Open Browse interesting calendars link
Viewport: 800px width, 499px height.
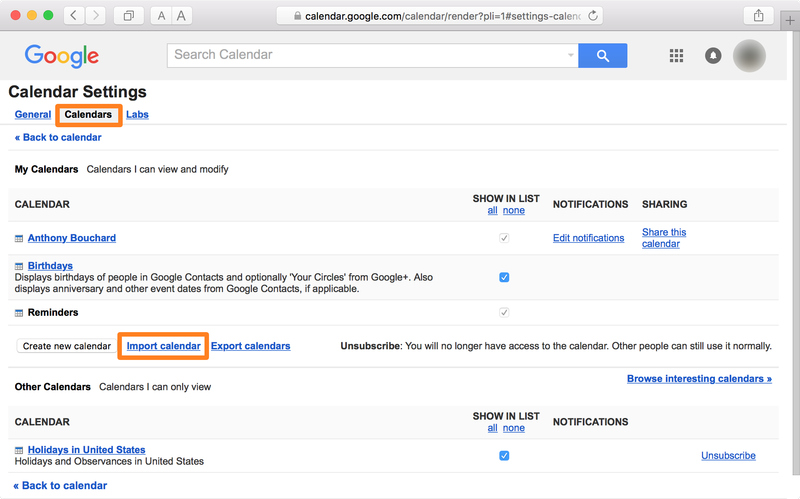click(x=699, y=379)
